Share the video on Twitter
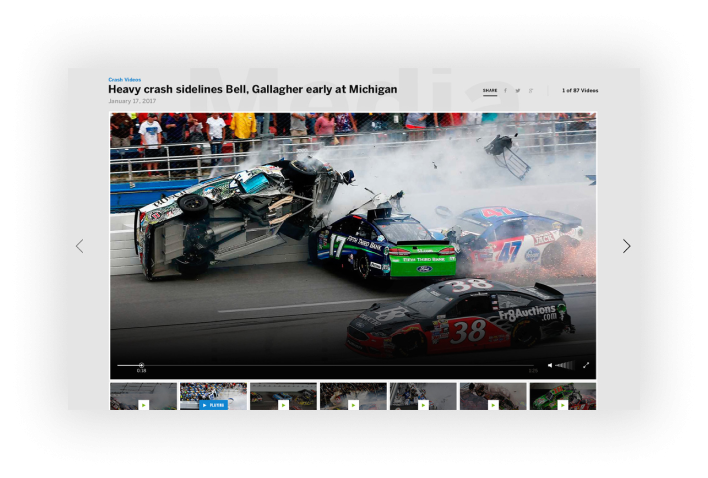Viewport: 708px width, 478px height. pyautogui.click(x=518, y=91)
